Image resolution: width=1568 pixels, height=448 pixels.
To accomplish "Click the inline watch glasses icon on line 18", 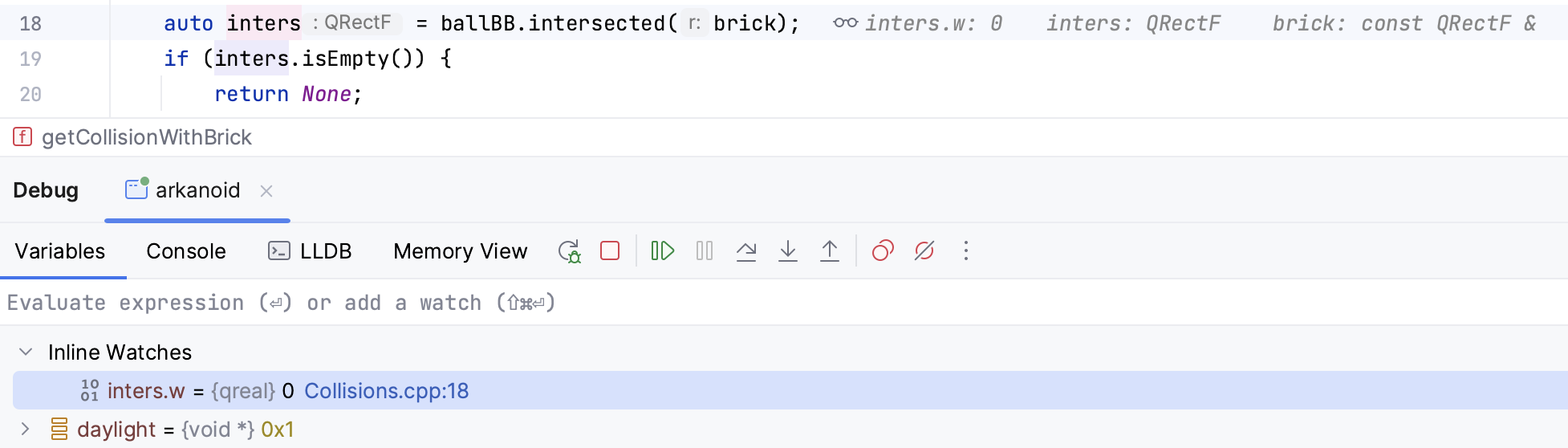I will (845, 23).
